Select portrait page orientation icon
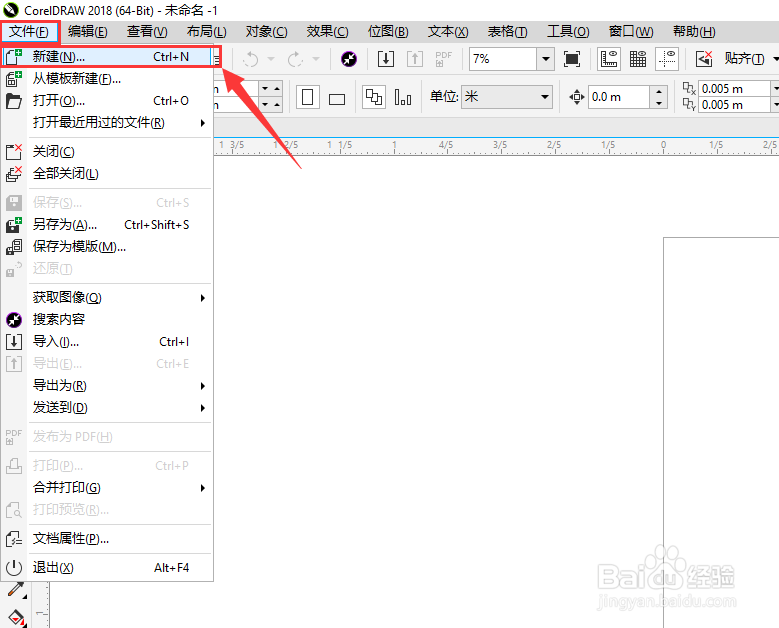This screenshot has height=628, width=779. pos(308,97)
